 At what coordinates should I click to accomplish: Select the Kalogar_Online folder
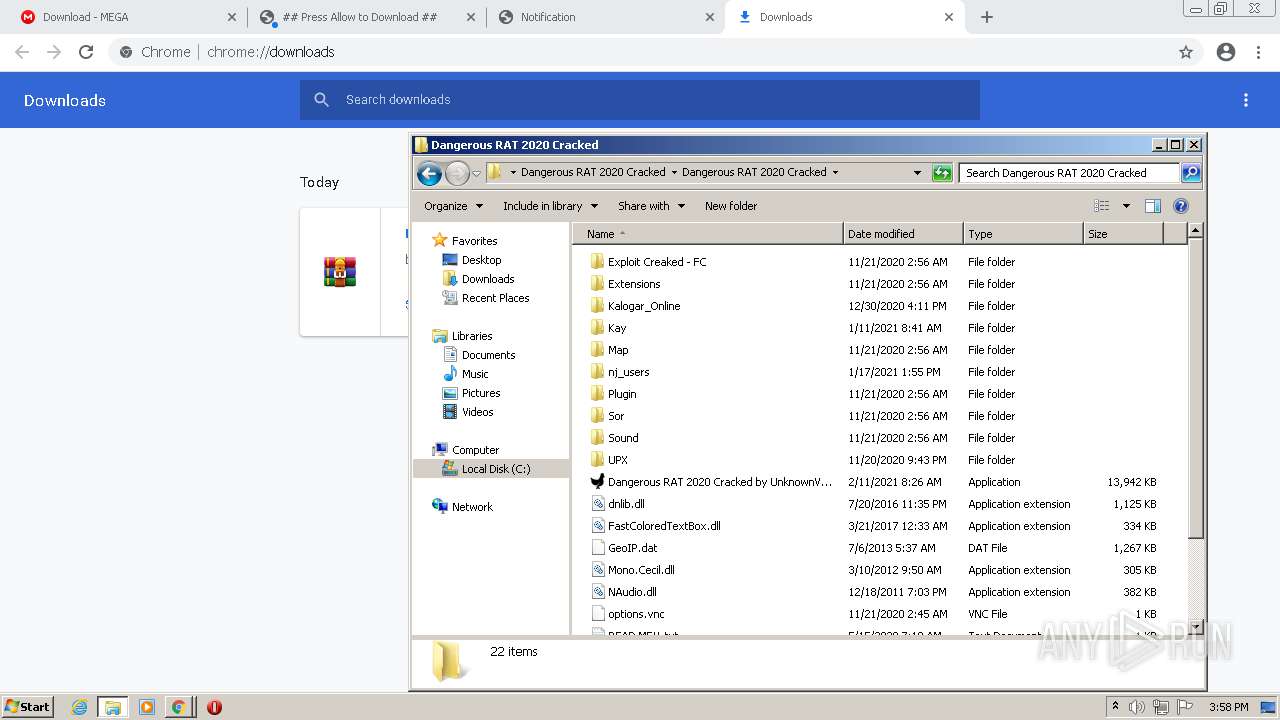point(644,306)
